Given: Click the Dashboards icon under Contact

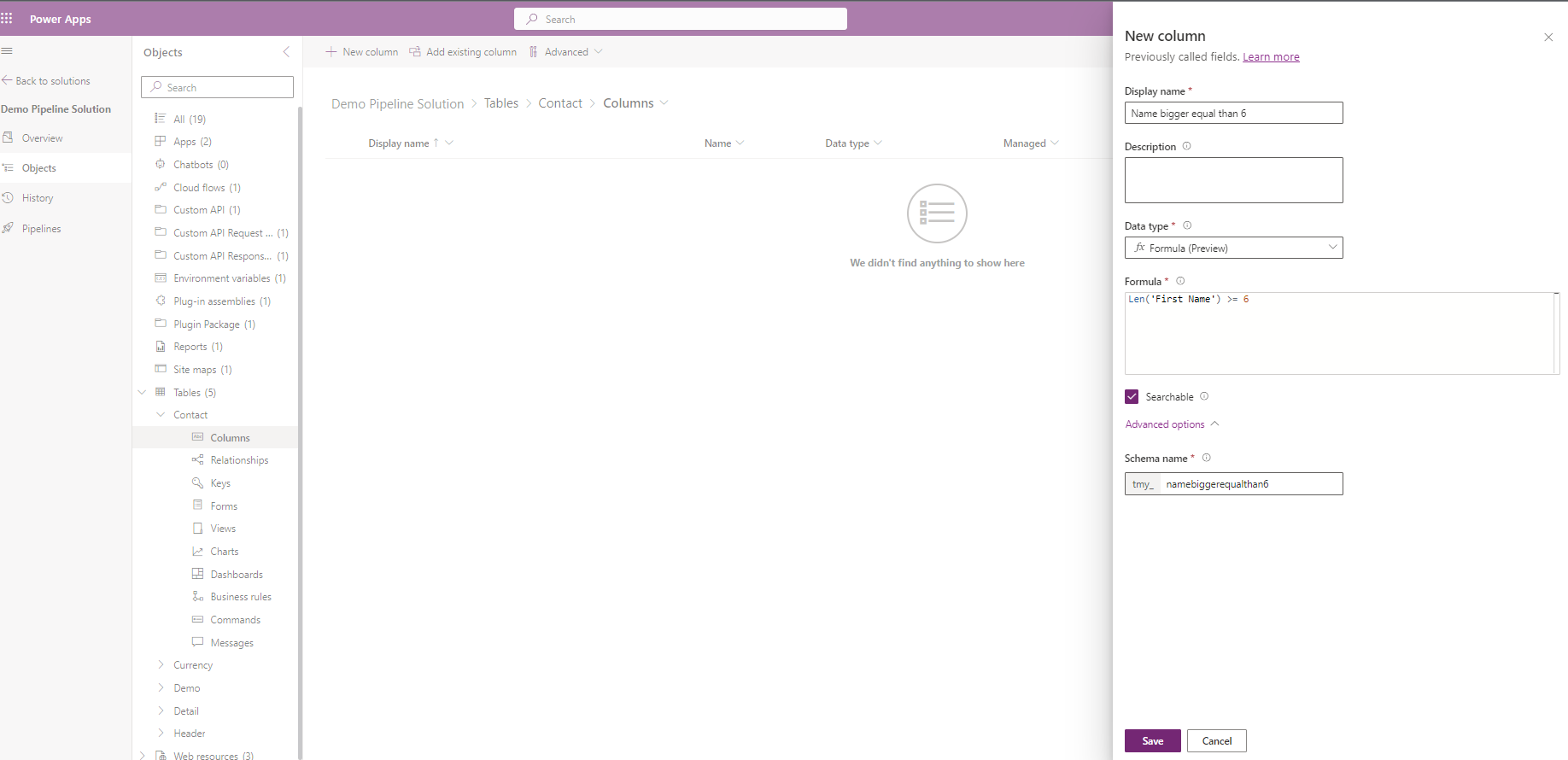Looking at the screenshot, I should point(197,574).
